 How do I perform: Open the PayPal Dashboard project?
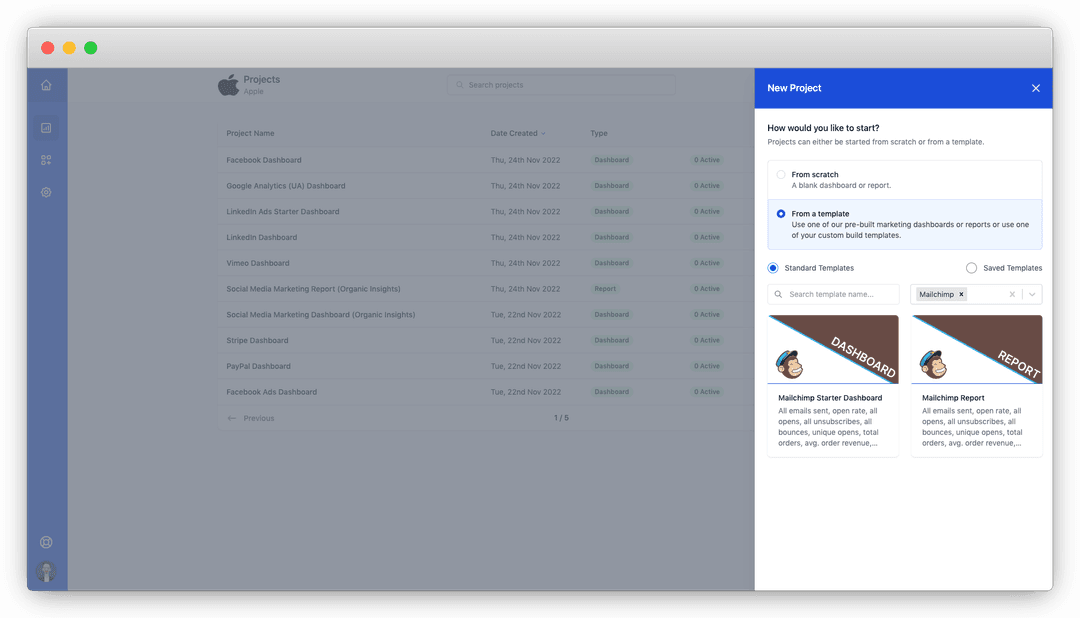pos(258,366)
